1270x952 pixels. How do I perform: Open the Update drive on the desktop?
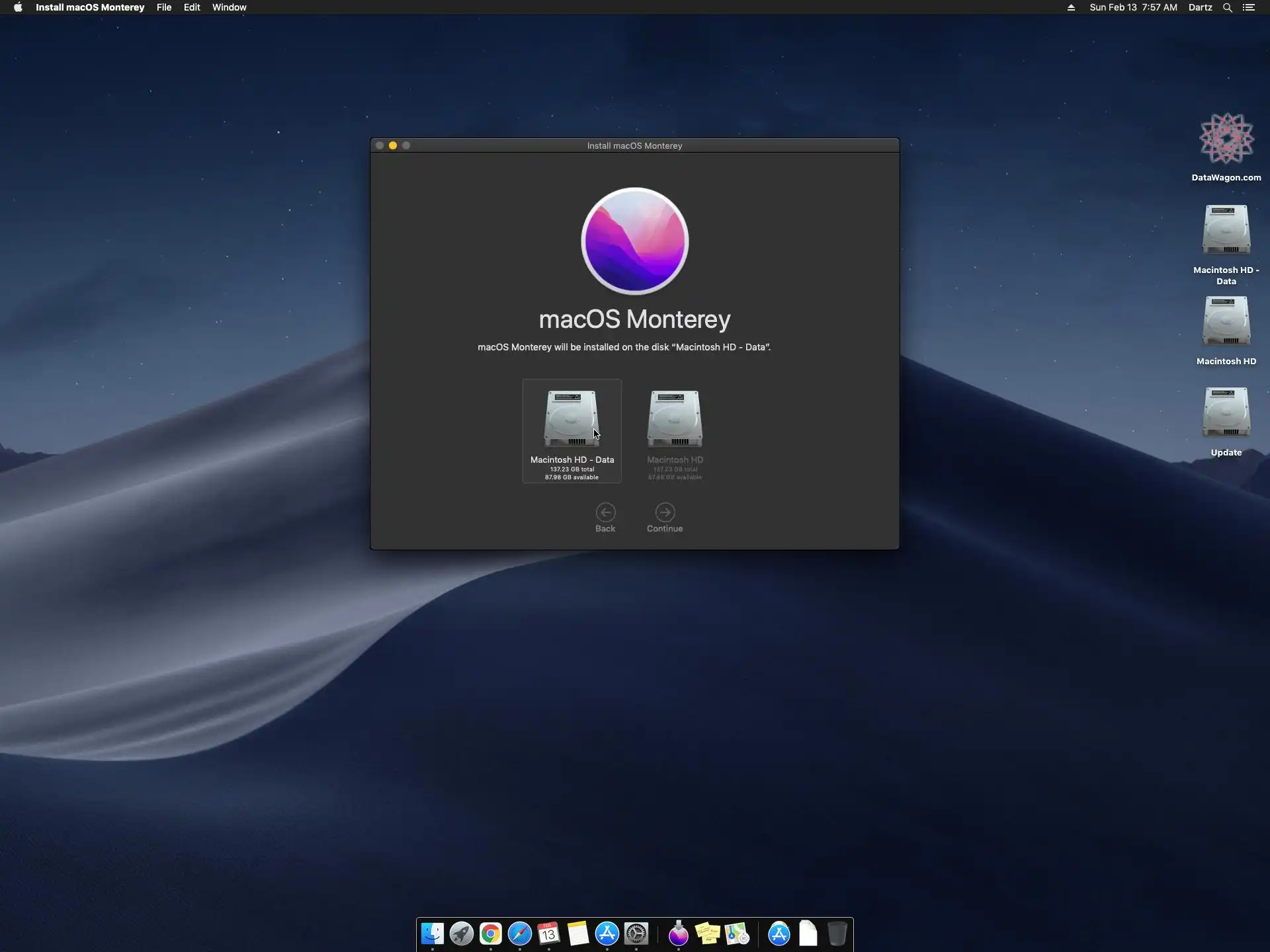[x=1226, y=413]
